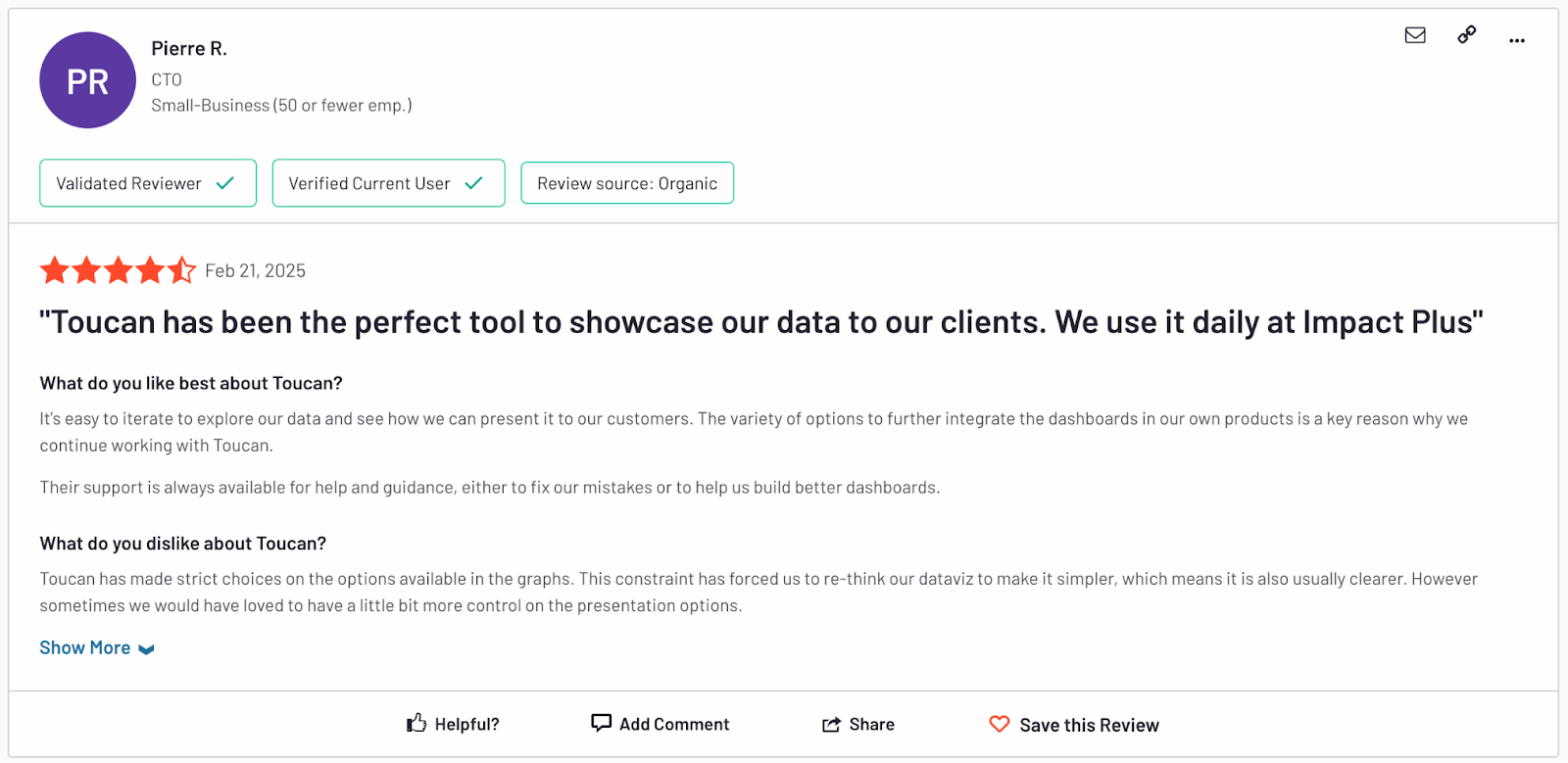Click the green checkmark on Validated Reviewer

[224, 182]
